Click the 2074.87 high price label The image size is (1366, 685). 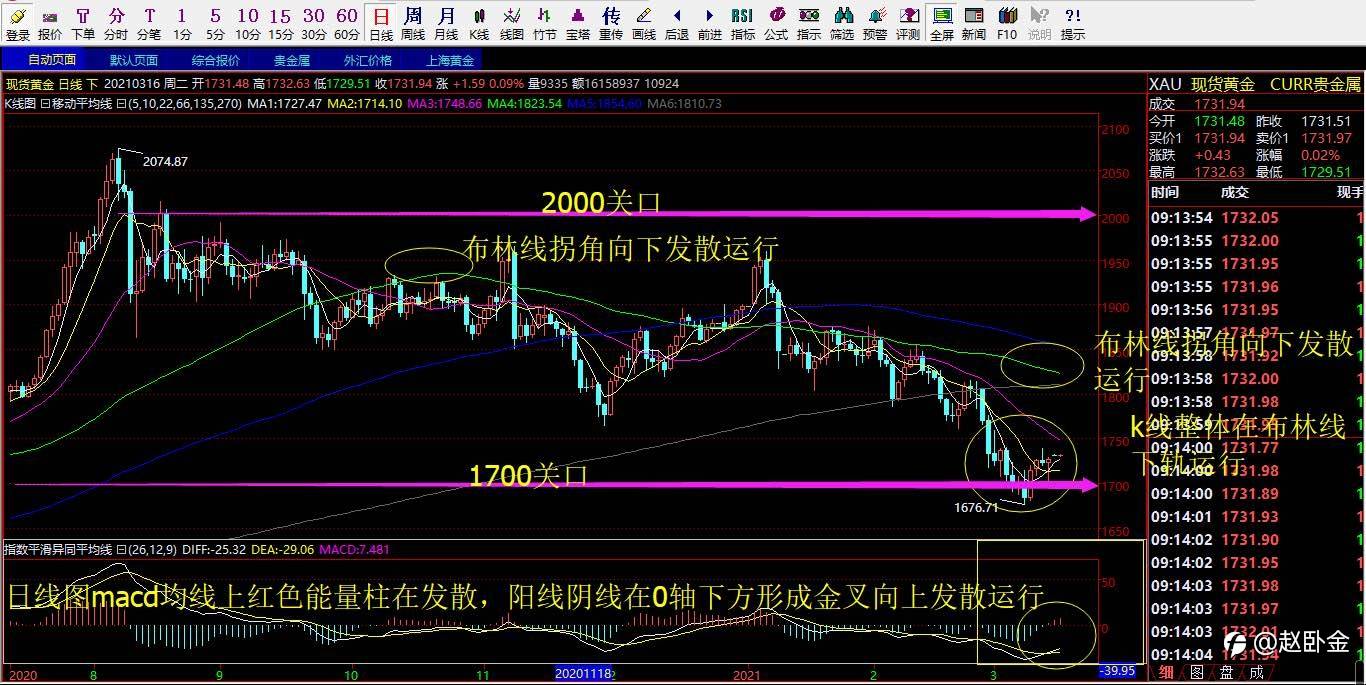click(165, 161)
